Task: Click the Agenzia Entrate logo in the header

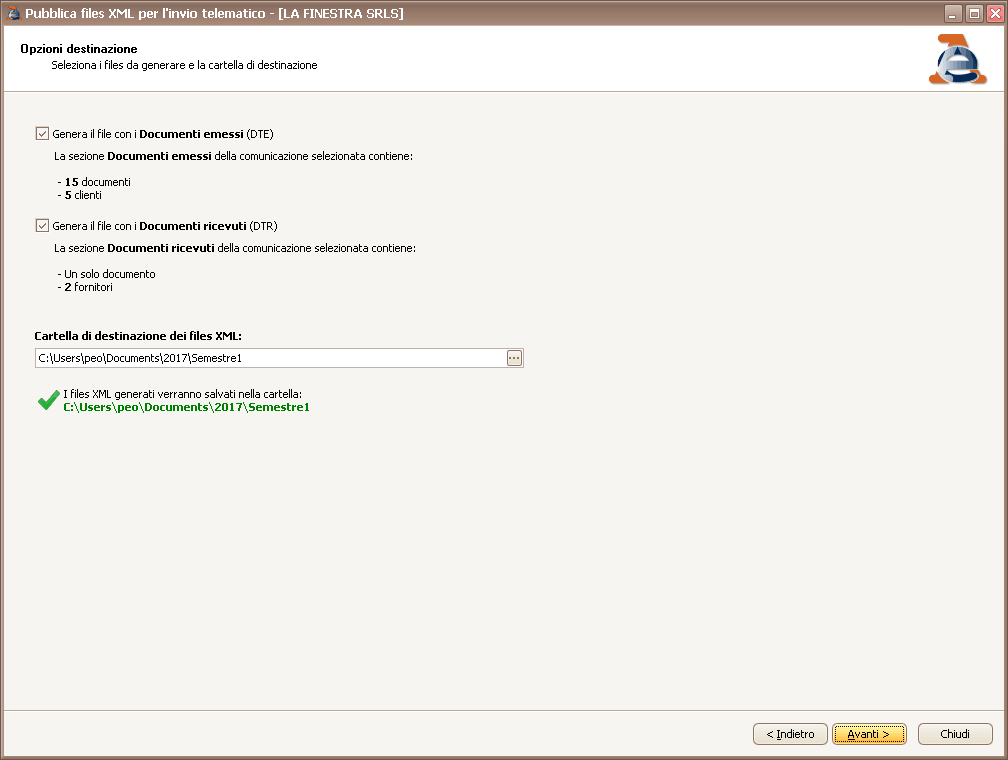Action: tap(956, 59)
